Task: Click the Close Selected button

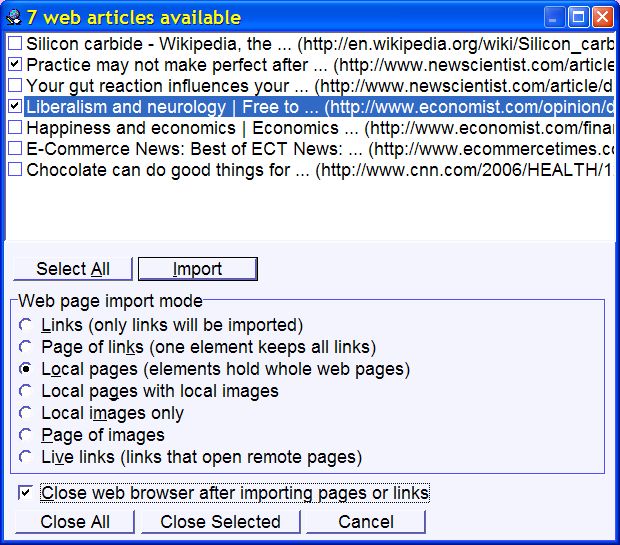Action: [220, 522]
